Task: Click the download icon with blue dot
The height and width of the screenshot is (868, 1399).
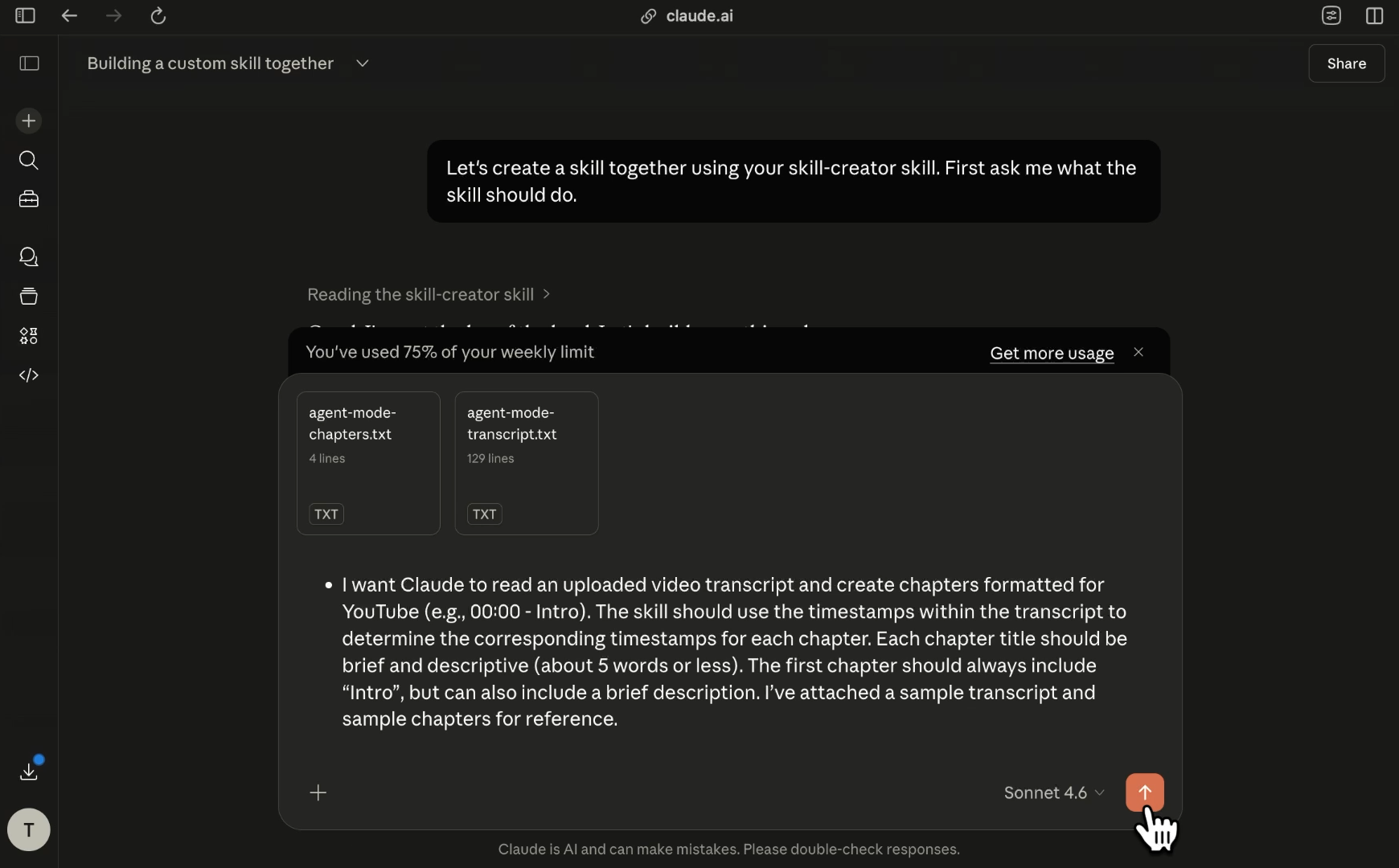Action: tap(29, 772)
